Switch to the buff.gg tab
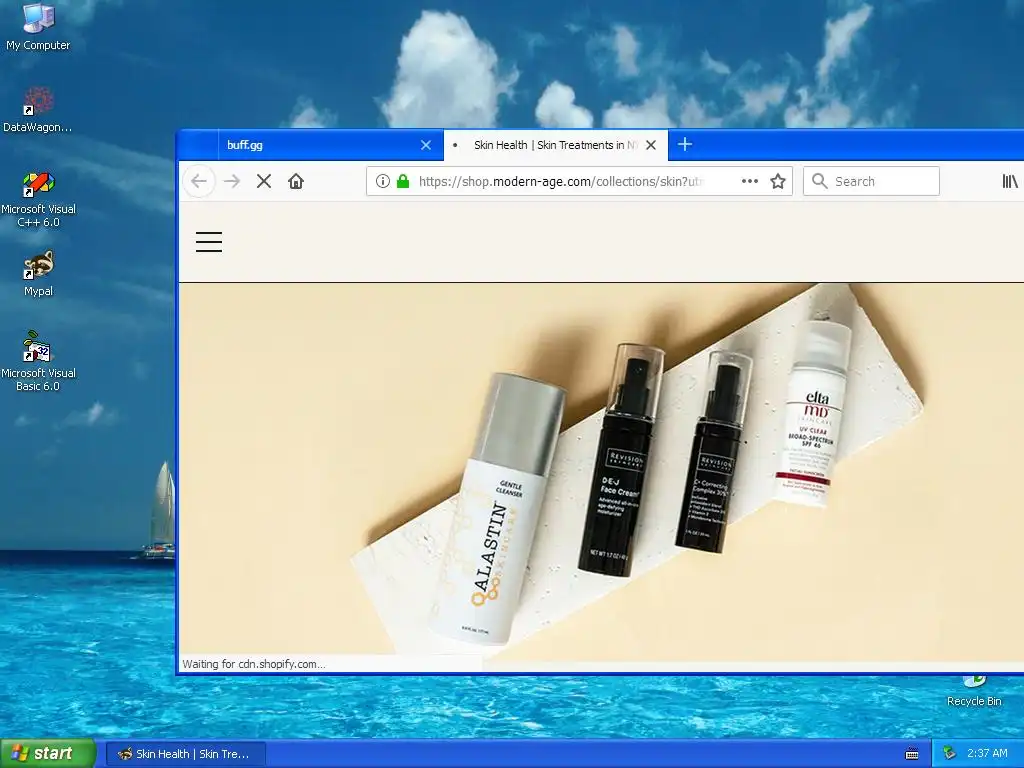This screenshot has width=1024, height=768. [x=330, y=145]
